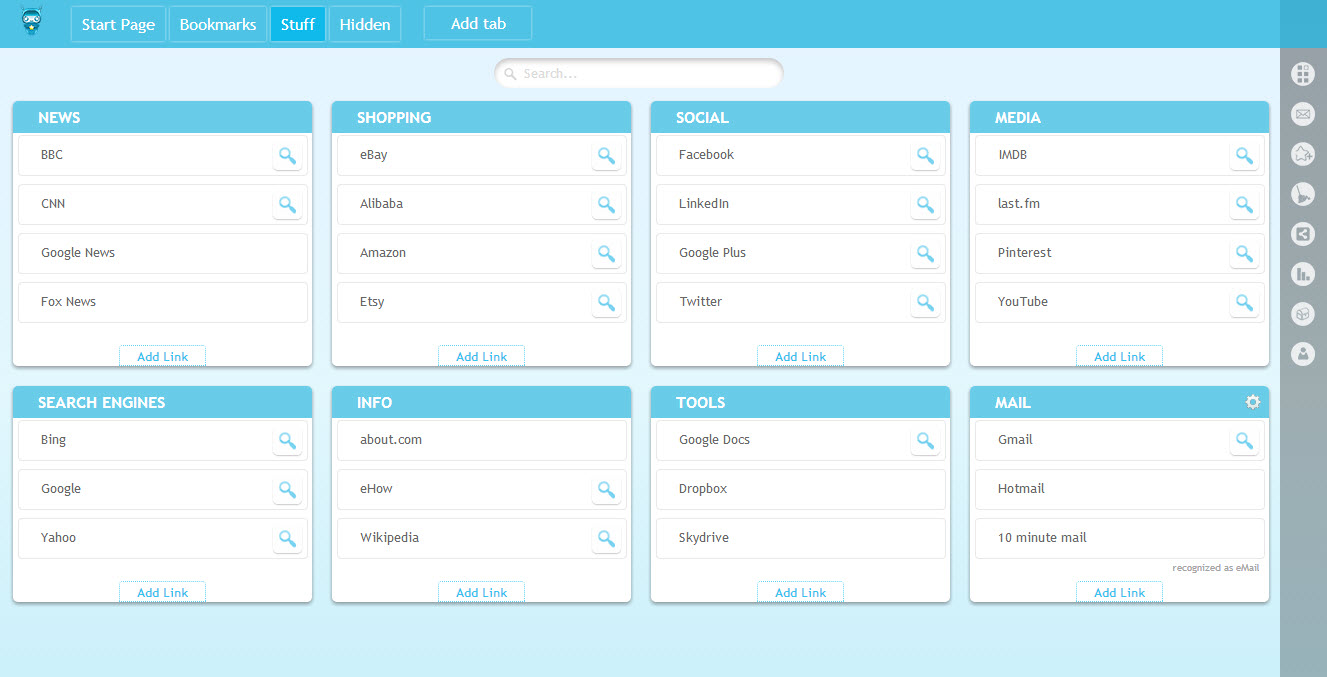Image resolution: width=1327 pixels, height=677 pixels.
Task: Open the bar chart statistics icon
Action: [1302, 274]
